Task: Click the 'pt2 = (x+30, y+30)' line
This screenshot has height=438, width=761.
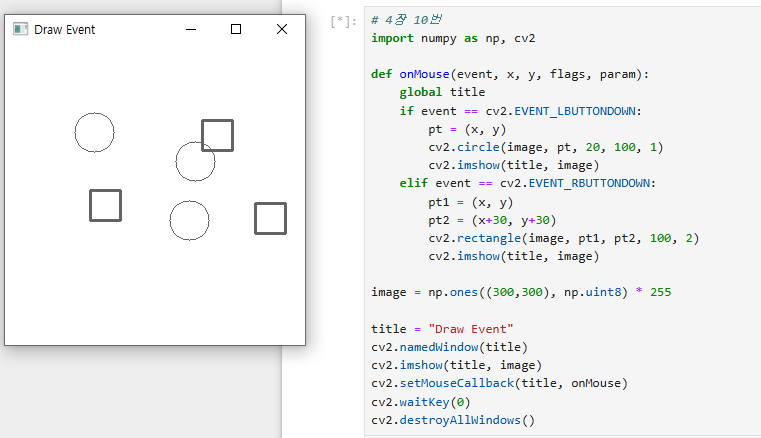Action: (492, 220)
